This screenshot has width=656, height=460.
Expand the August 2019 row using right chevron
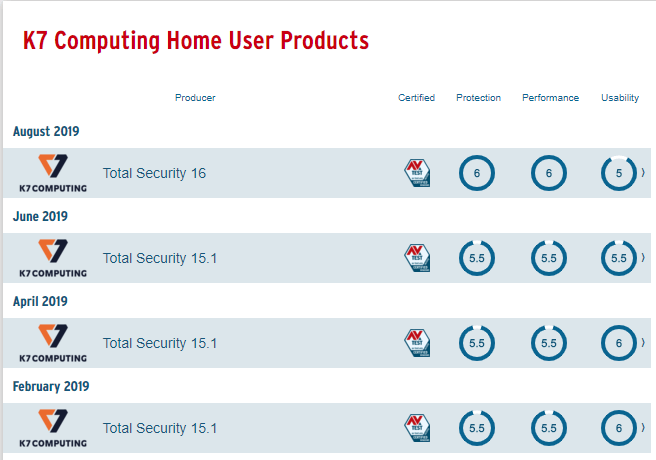pyautogui.click(x=643, y=173)
